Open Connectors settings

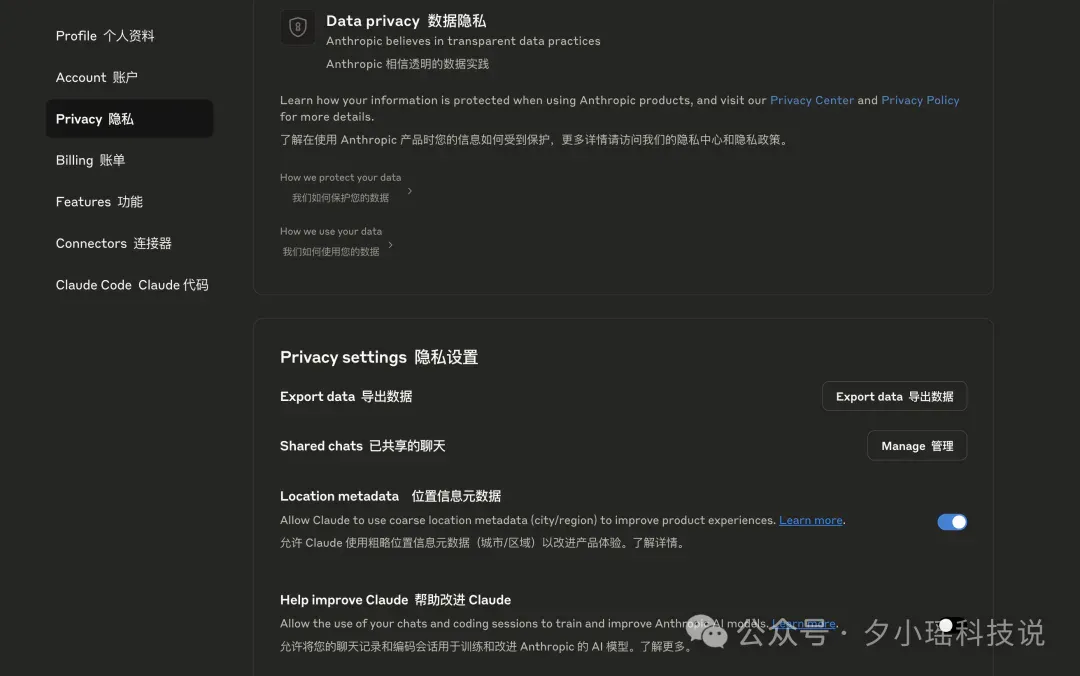click(114, 243)
